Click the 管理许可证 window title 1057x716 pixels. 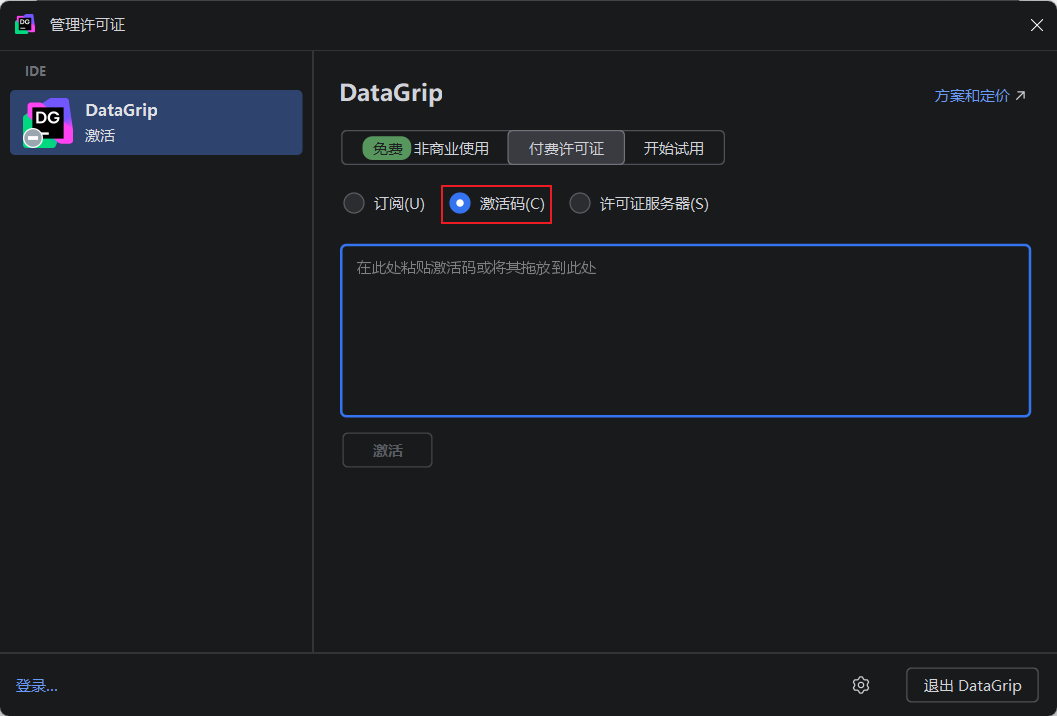[88, 25]
